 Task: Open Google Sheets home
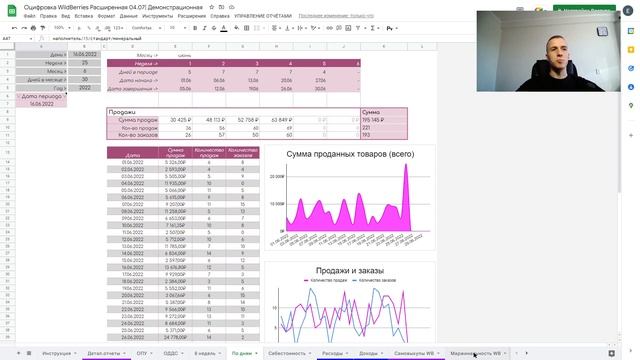point(12,11)
